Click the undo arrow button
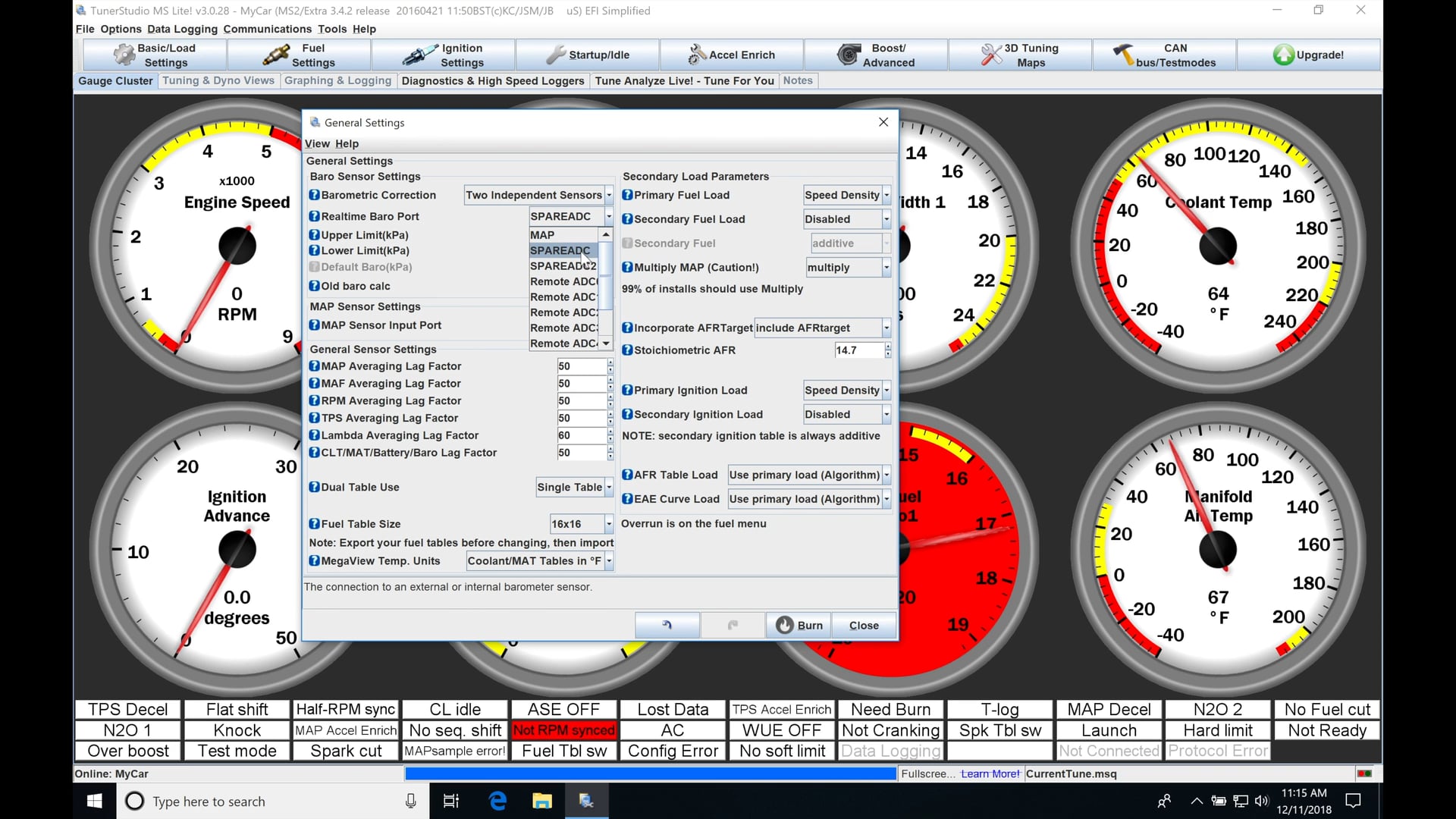This screenshot has width=1456, height=819. tap(667, 625)
